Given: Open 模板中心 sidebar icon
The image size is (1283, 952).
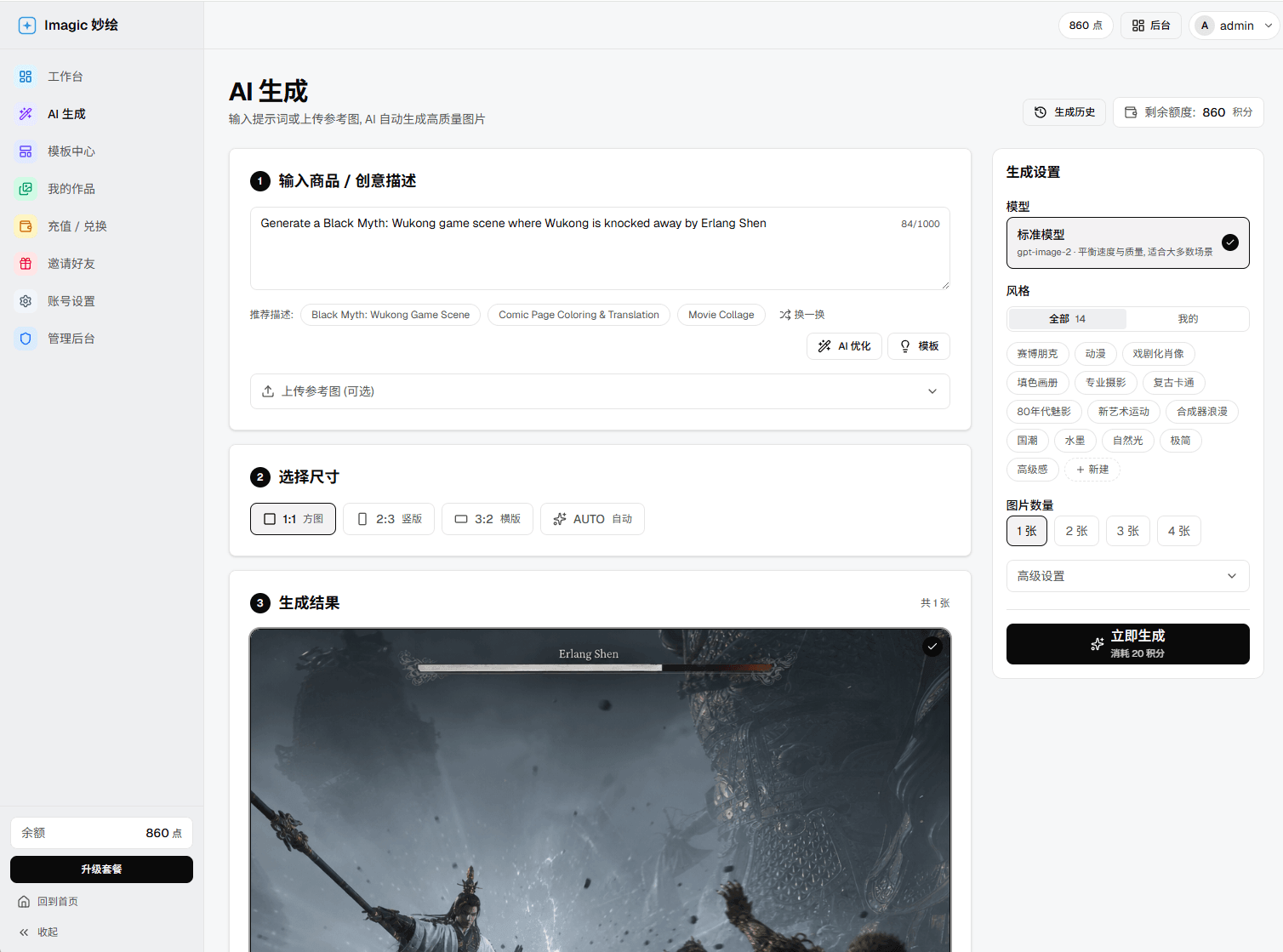Looking at the screenshot, I should coord(26,151).
